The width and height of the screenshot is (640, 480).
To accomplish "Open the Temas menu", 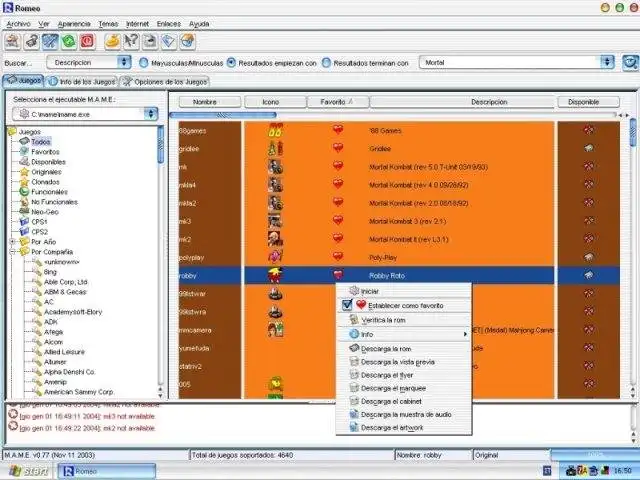I will coord(108,24).
